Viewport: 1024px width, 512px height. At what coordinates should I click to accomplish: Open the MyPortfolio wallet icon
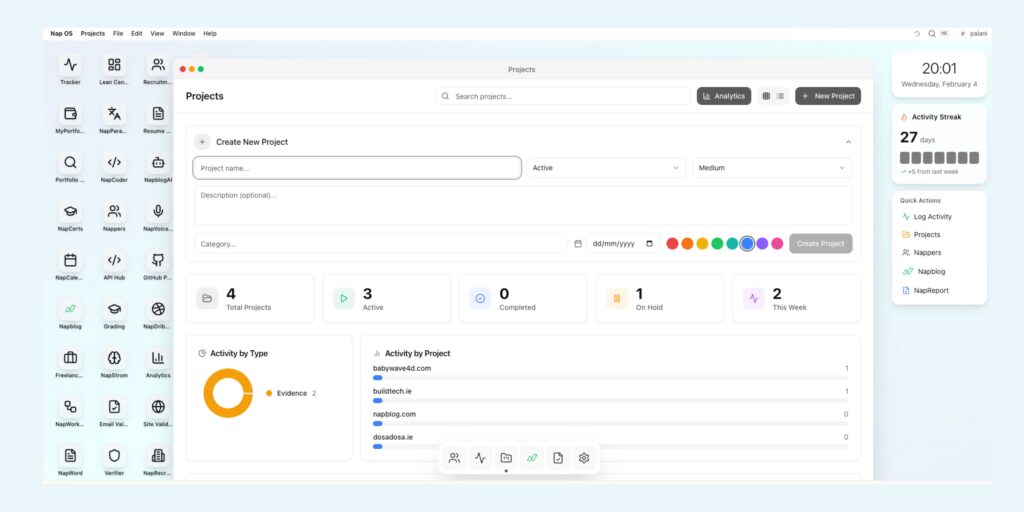(x=71, y=114)
